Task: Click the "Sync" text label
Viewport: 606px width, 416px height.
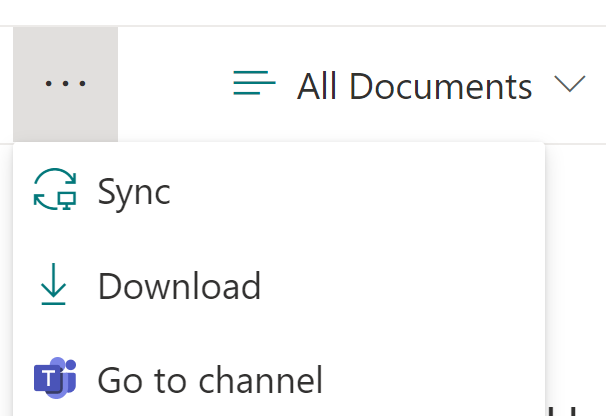Action: coord(134,191)
